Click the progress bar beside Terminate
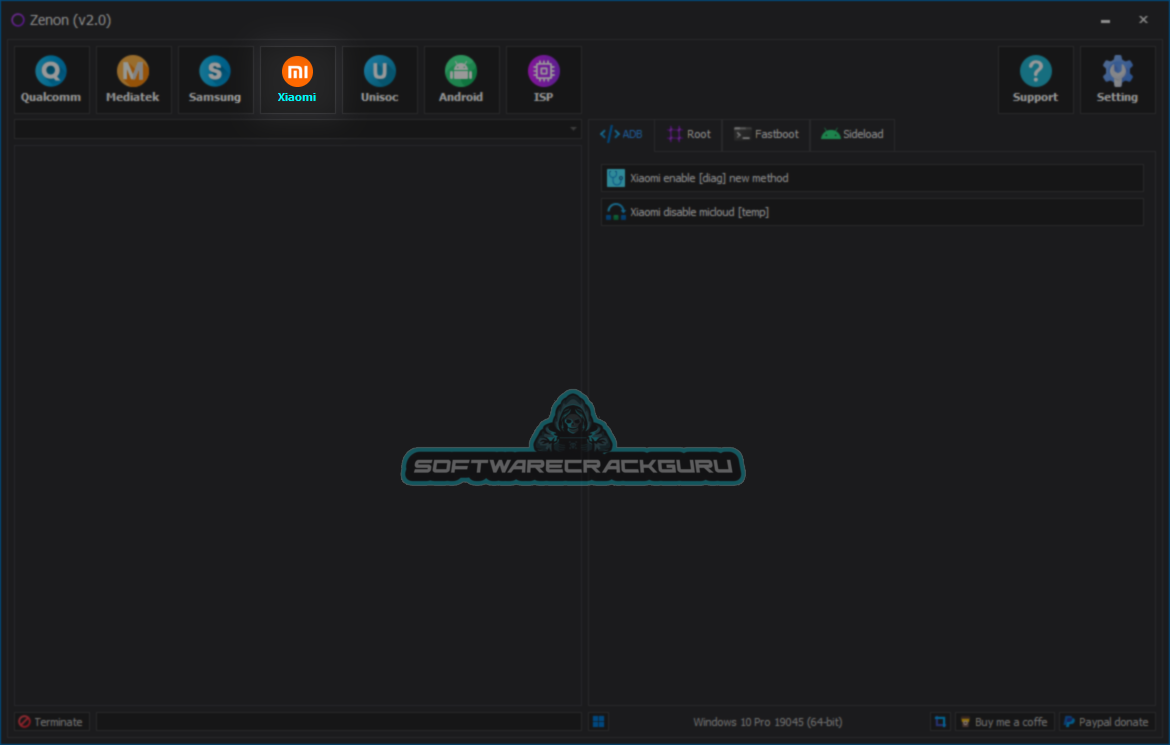 tap(339, 722)
